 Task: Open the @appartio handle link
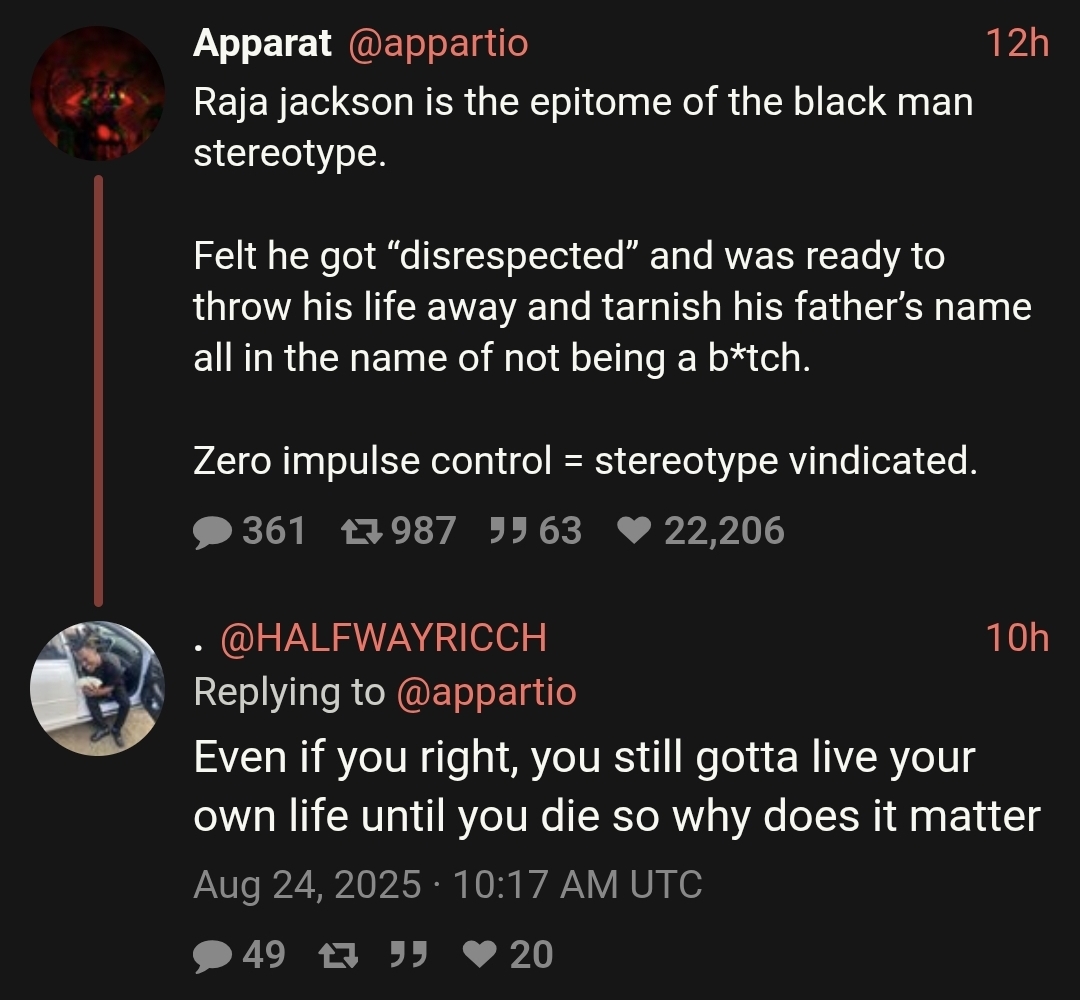[x=438, y=43]
